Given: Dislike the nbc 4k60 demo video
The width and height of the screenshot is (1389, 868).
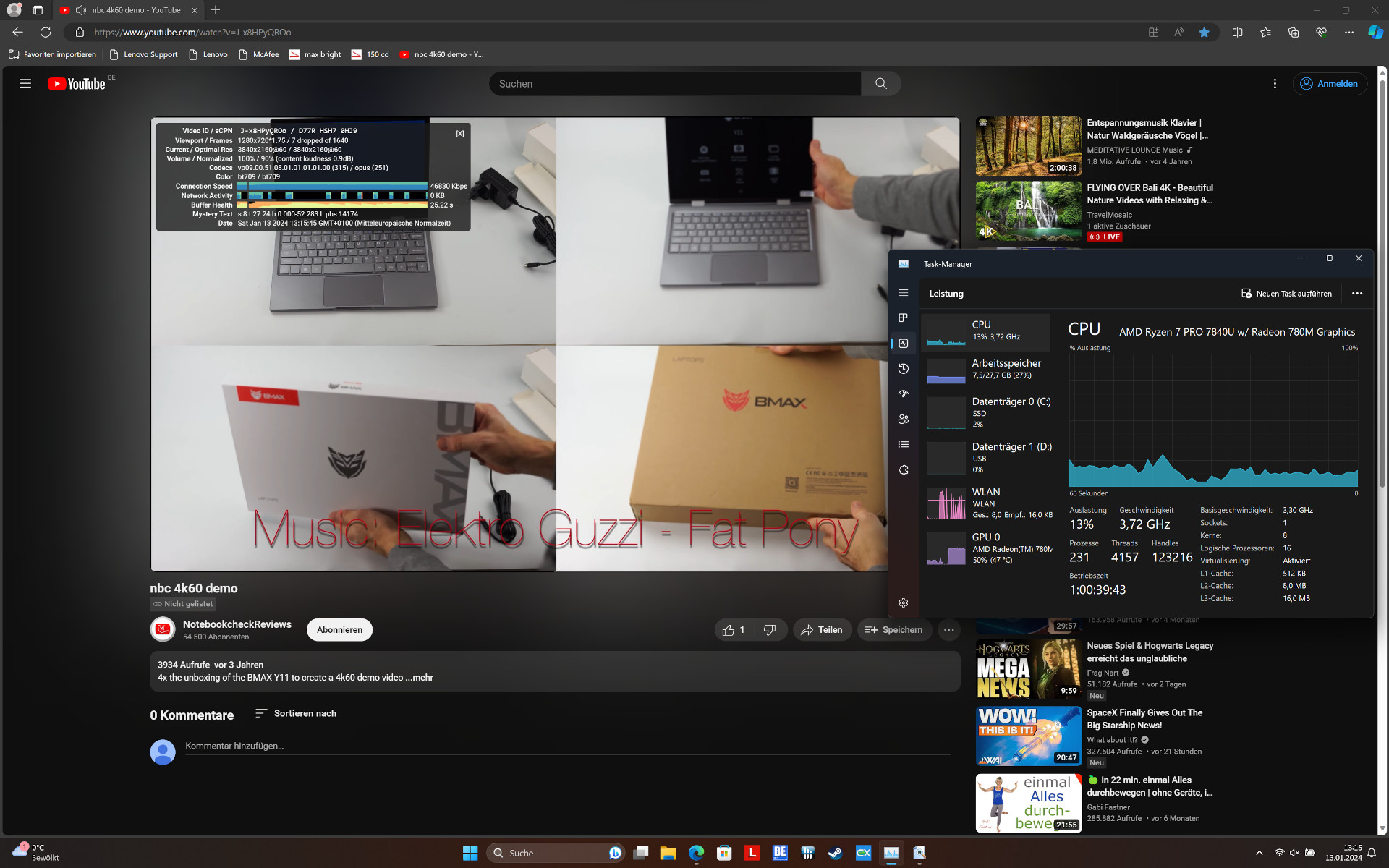Looking at the screenshot, I should 770,630.
